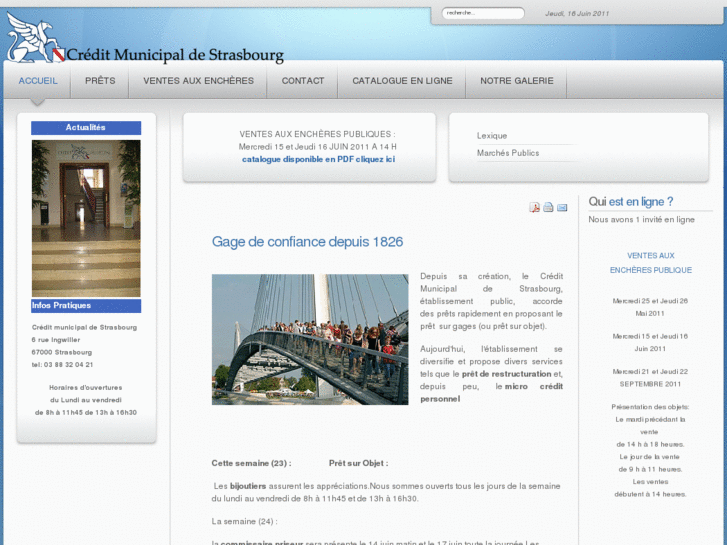Screen dimensions: 727x545
Task: Click the 'Jeudi, 16 Juin 2011' date text
Action: [x=577, y=13]
